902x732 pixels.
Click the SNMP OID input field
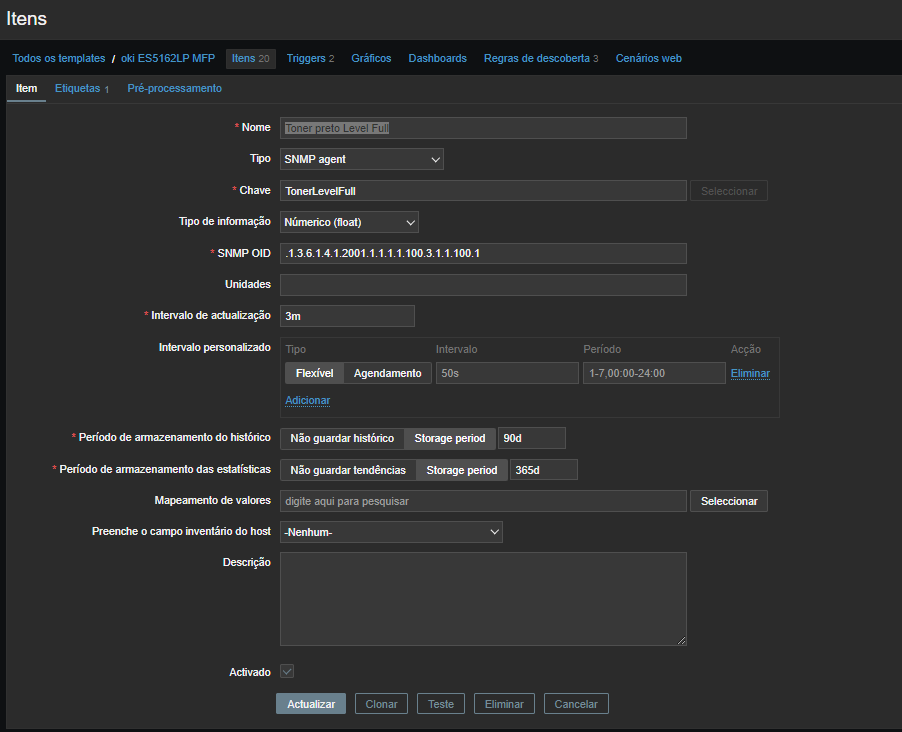pyautogui.click(x=483, y=253)
